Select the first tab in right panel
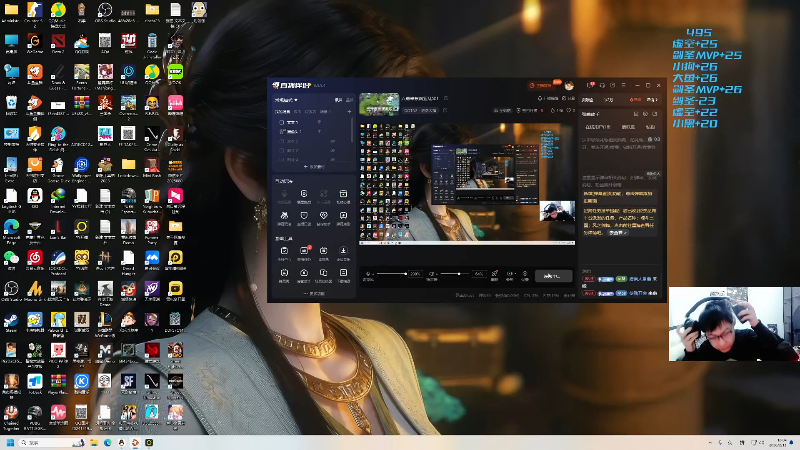The height and width of the screenshot is (450, 800). tap(588, 100)
